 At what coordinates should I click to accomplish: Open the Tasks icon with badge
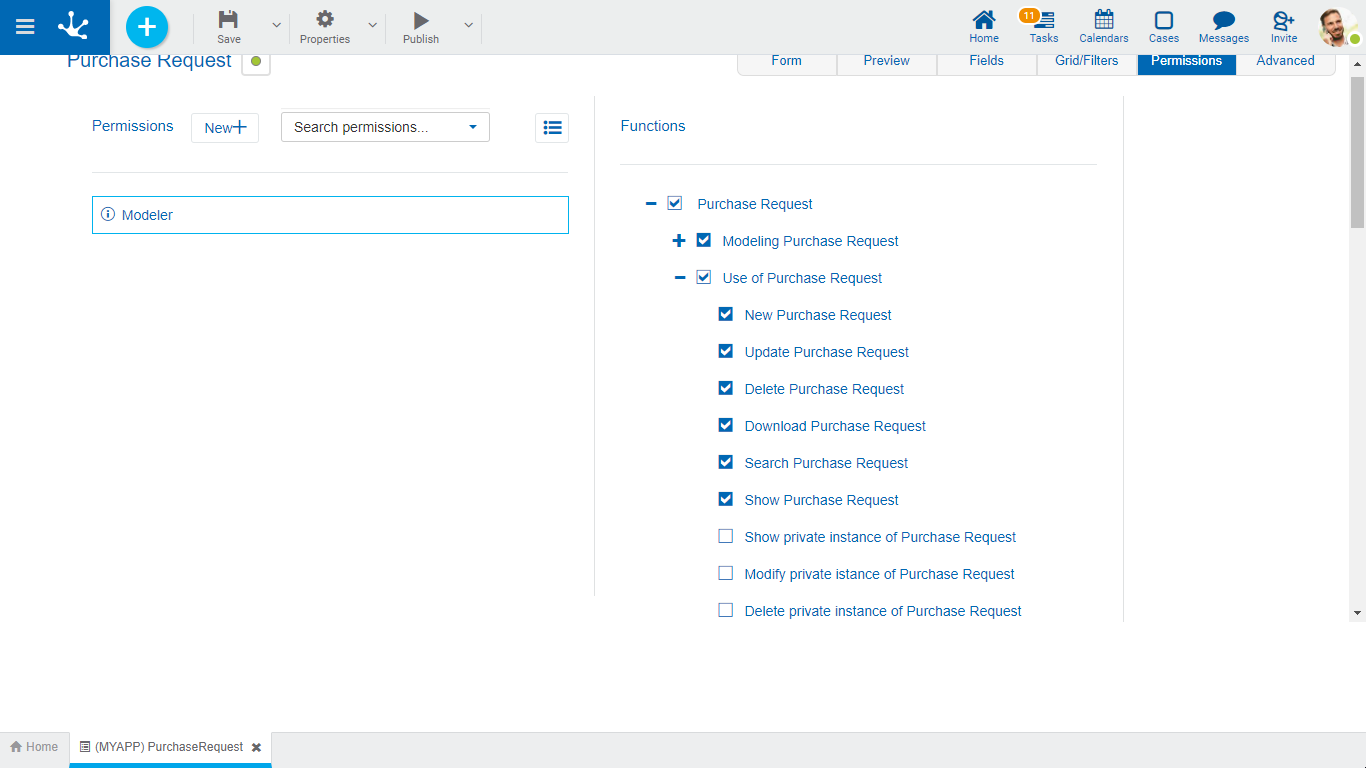[x=1043, y=21]
